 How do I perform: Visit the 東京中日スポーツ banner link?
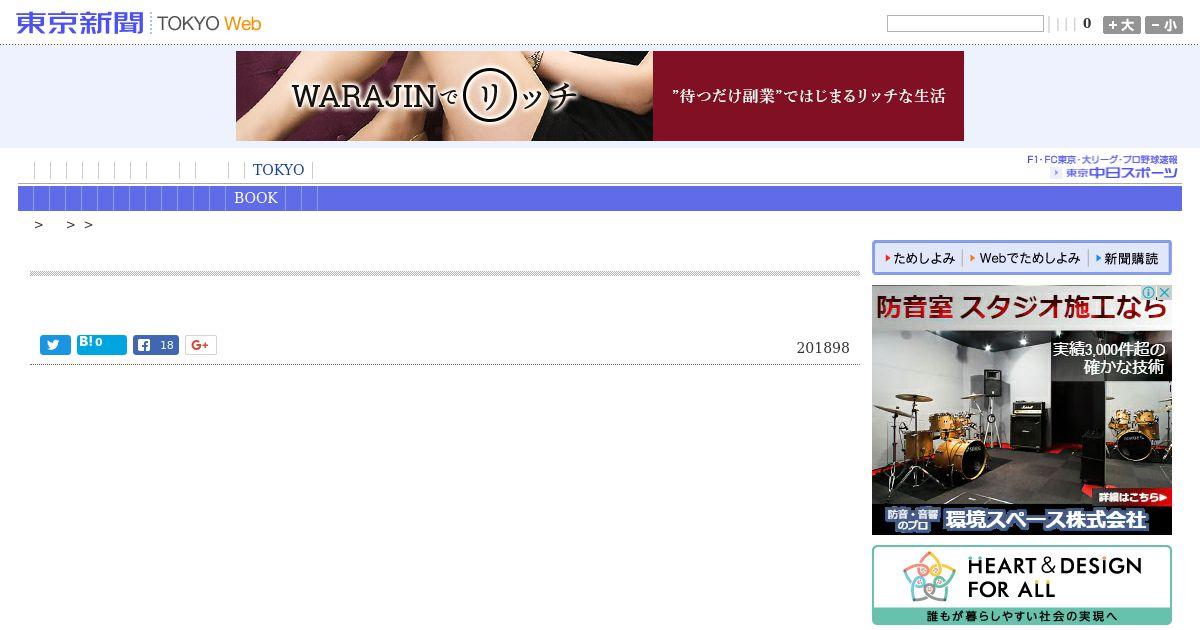coord(1102,167)
